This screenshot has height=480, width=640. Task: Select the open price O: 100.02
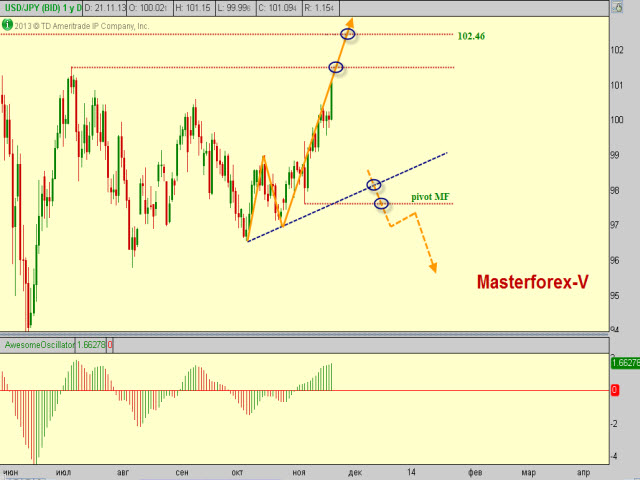point(148,8)
